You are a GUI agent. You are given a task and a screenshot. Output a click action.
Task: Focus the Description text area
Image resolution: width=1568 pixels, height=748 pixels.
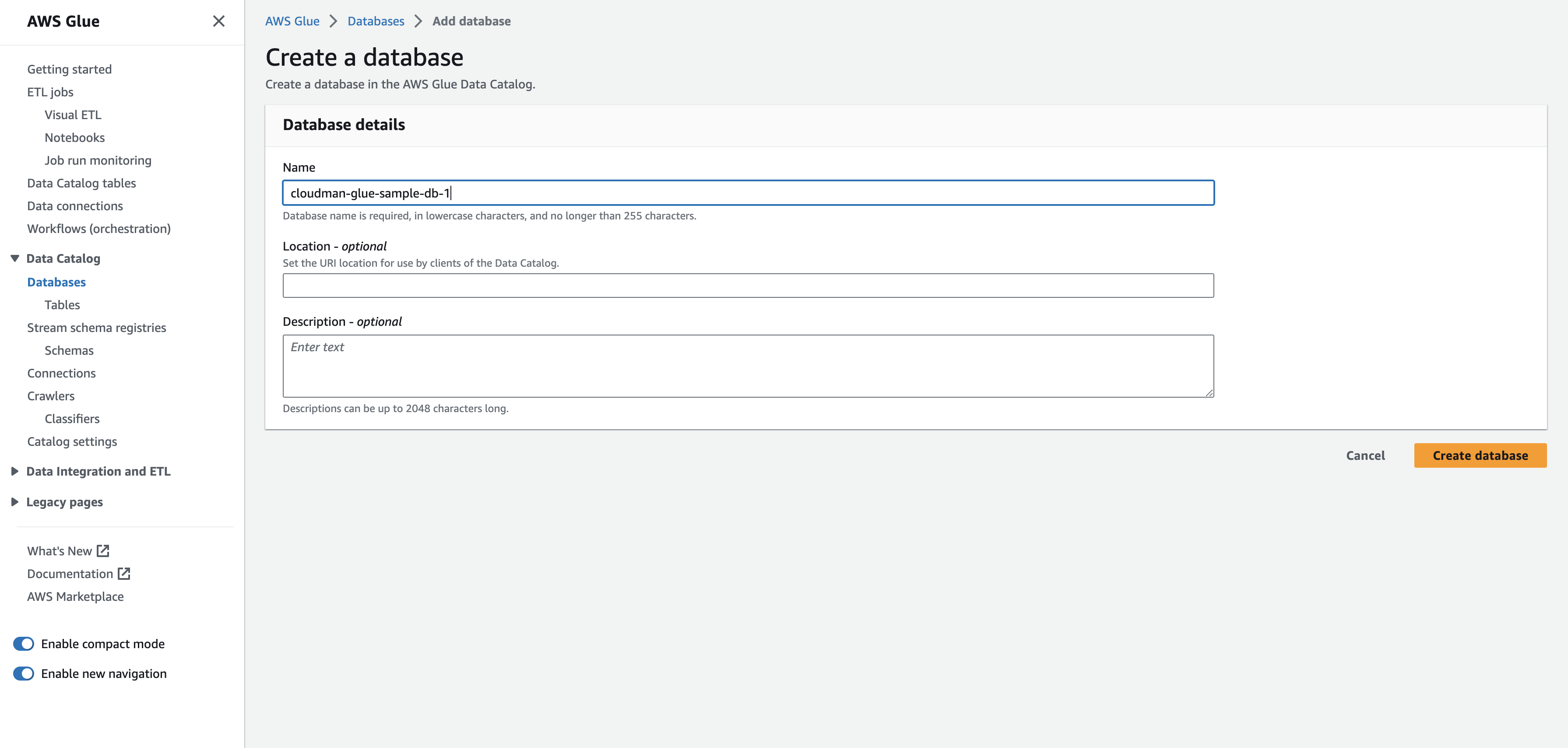(x=748, y=366)
